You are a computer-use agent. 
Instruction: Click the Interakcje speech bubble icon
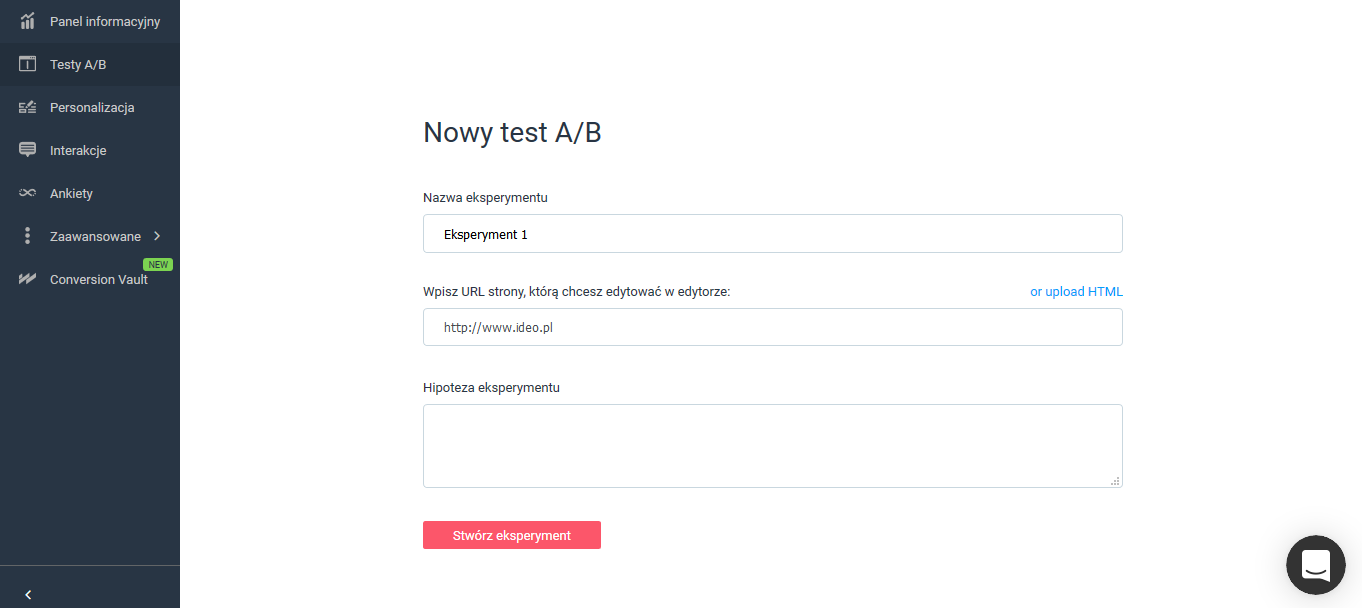tap(27, 149)
